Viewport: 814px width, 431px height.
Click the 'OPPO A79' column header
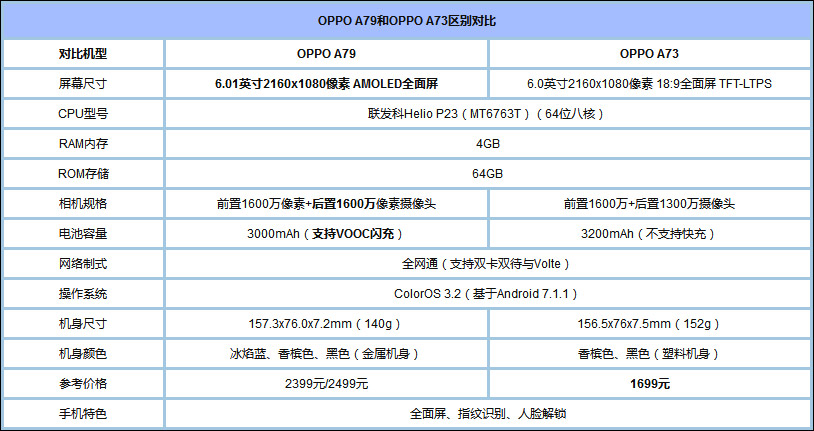point(327,54)
